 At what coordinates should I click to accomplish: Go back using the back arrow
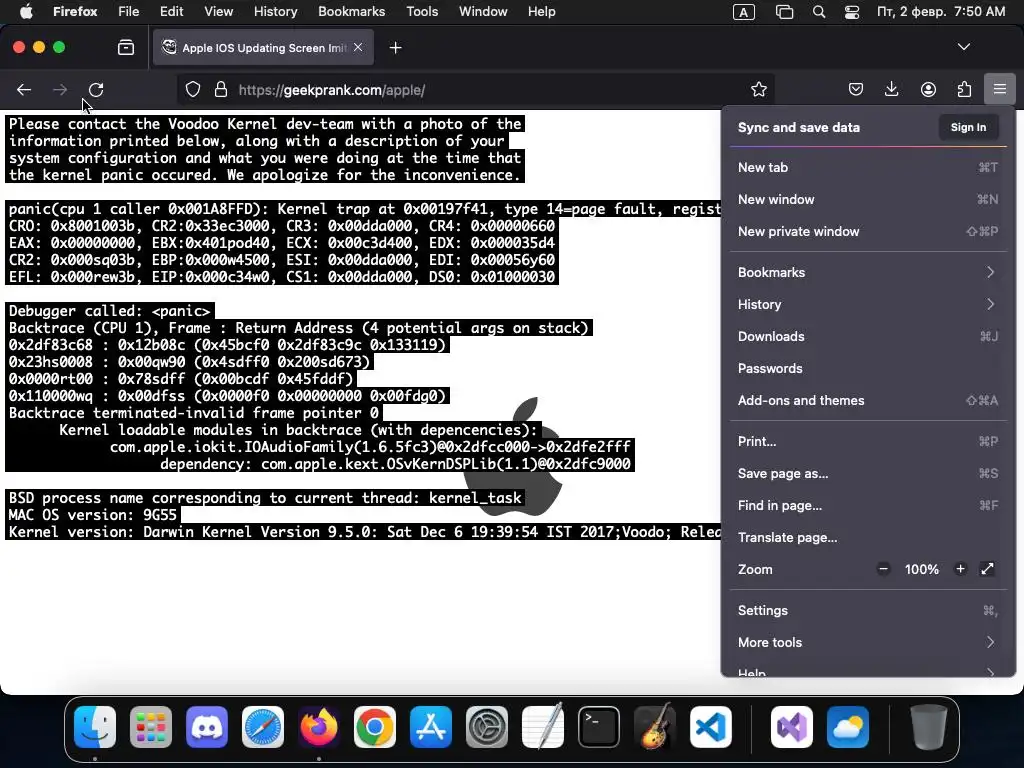24,89
